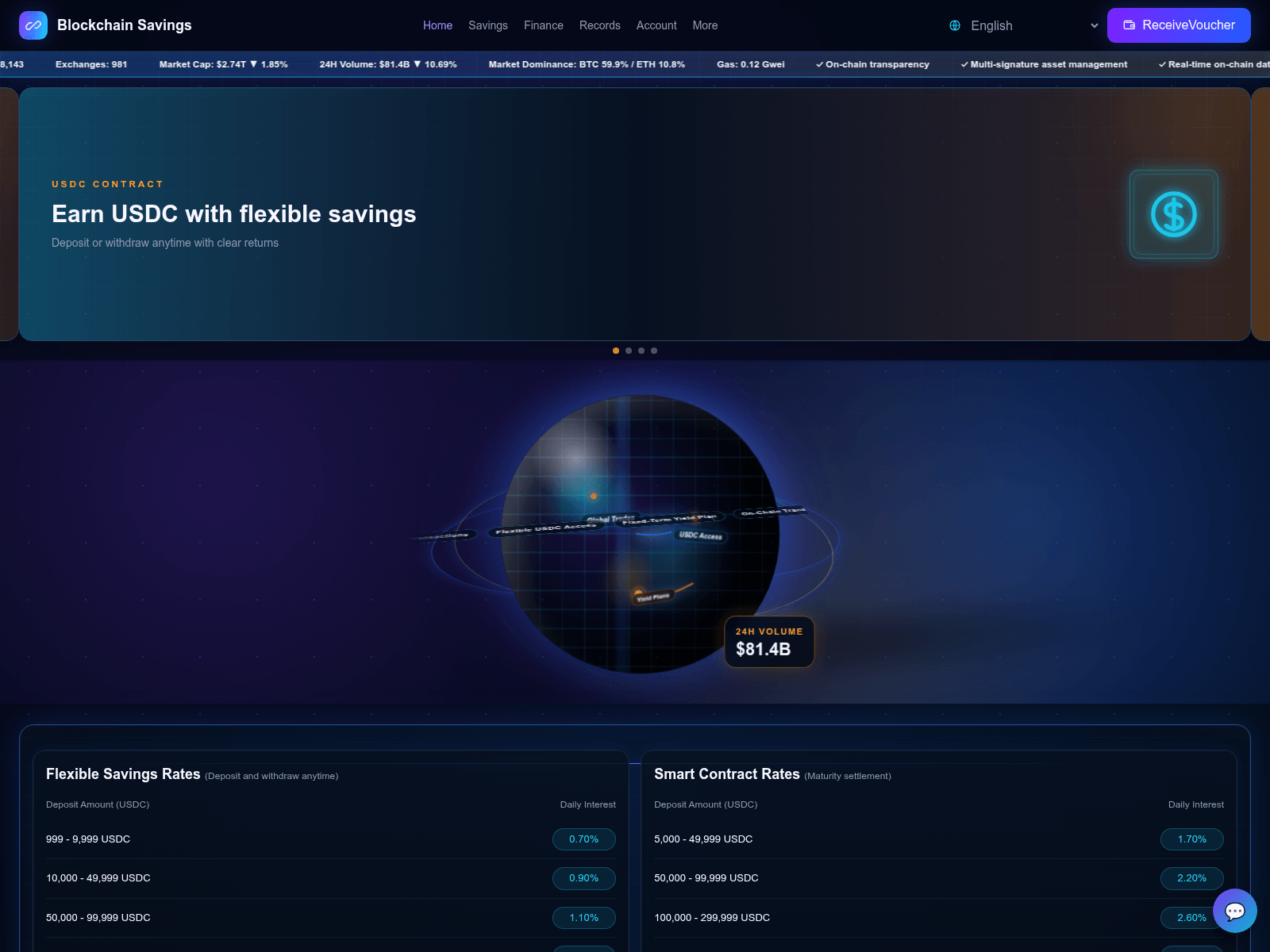Click the On-chain transparency ticker item
The width and height of the screenshot is (1270, 952).
coord(872,64)
